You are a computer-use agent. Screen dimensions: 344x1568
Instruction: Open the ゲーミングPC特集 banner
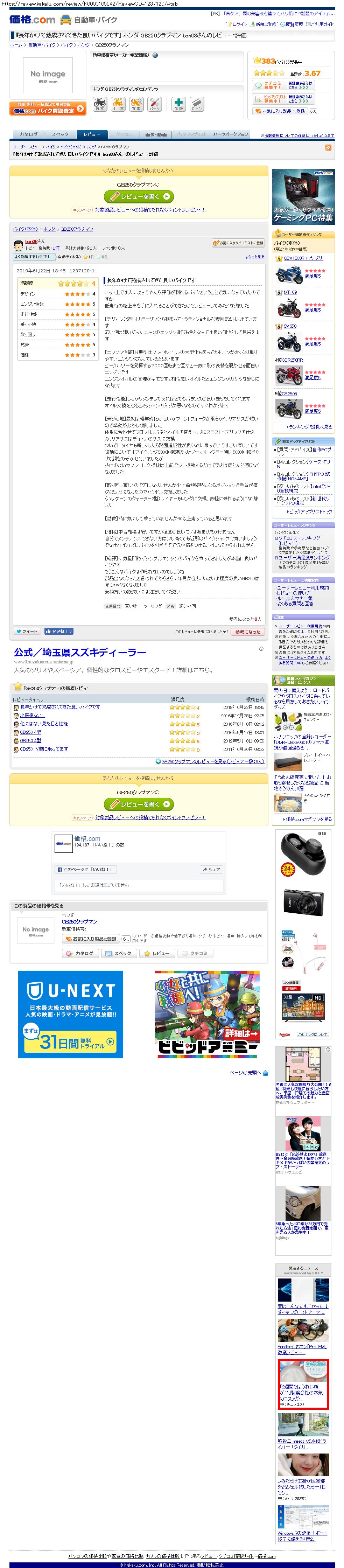(303, 197)
